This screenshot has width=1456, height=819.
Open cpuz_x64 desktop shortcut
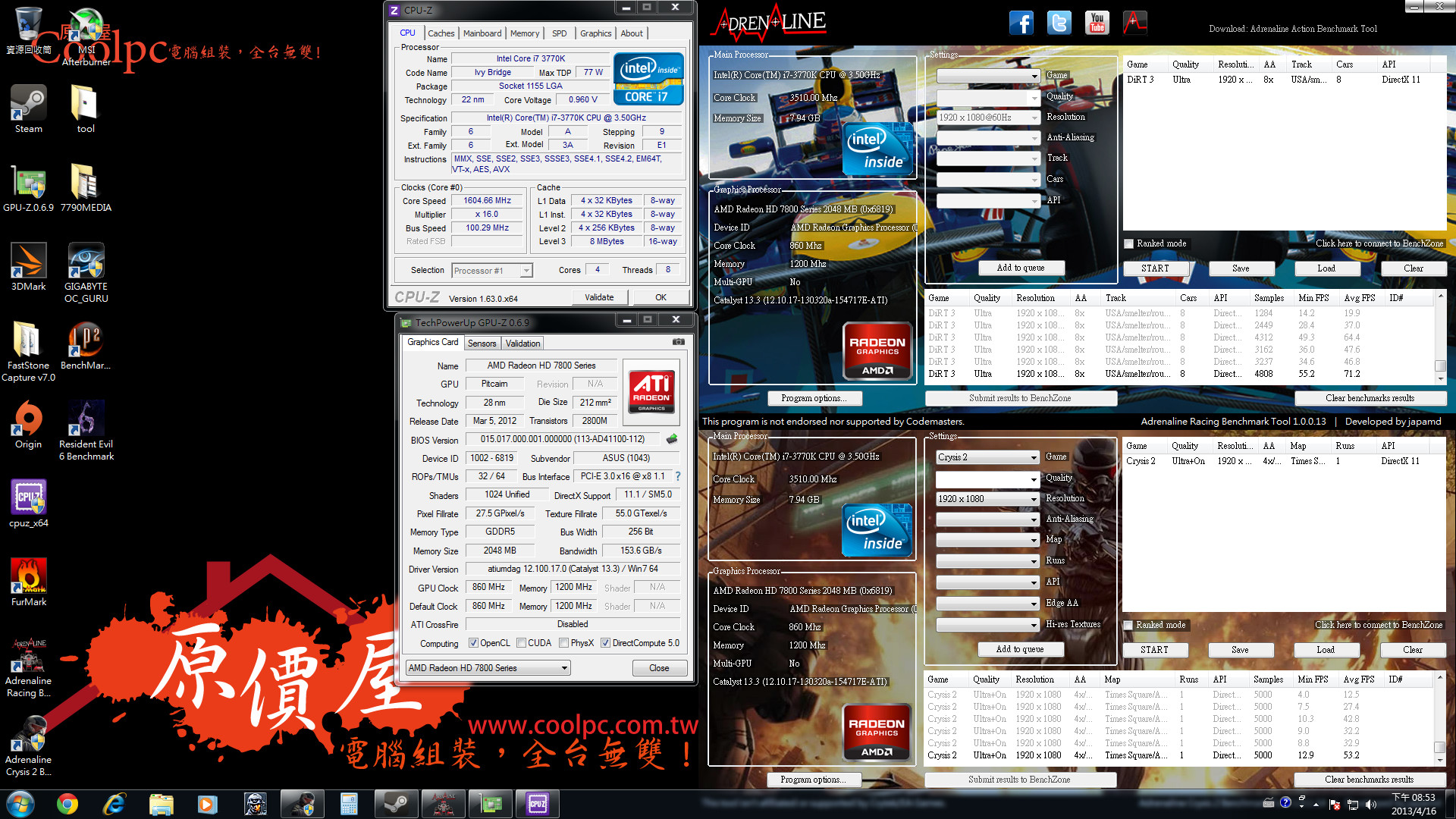pyautogui.click(x=29, y=502)
